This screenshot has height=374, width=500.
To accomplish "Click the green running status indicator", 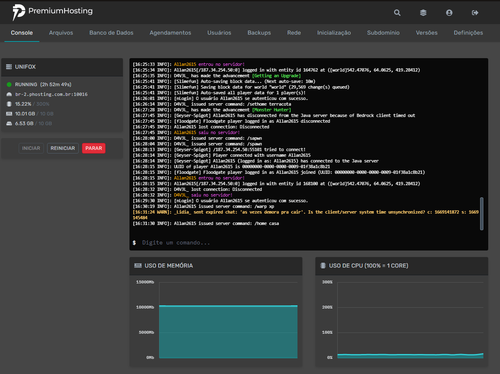I will coord(9,84).
